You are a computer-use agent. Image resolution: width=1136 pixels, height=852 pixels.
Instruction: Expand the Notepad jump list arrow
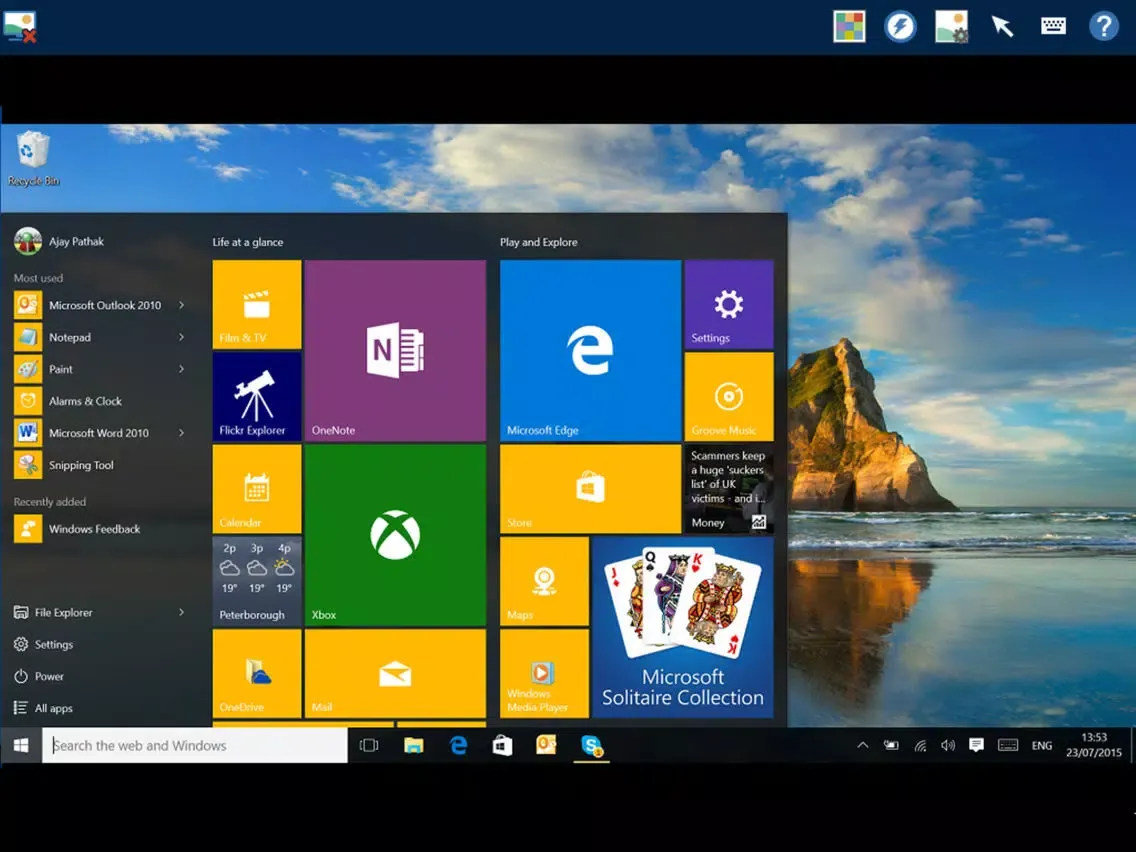pos(181,337)
